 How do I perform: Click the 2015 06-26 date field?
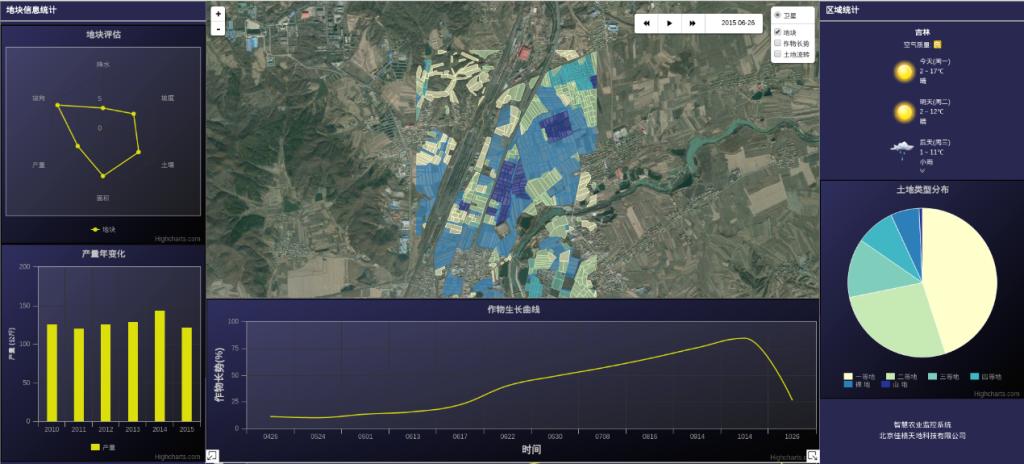click(737, 22)
